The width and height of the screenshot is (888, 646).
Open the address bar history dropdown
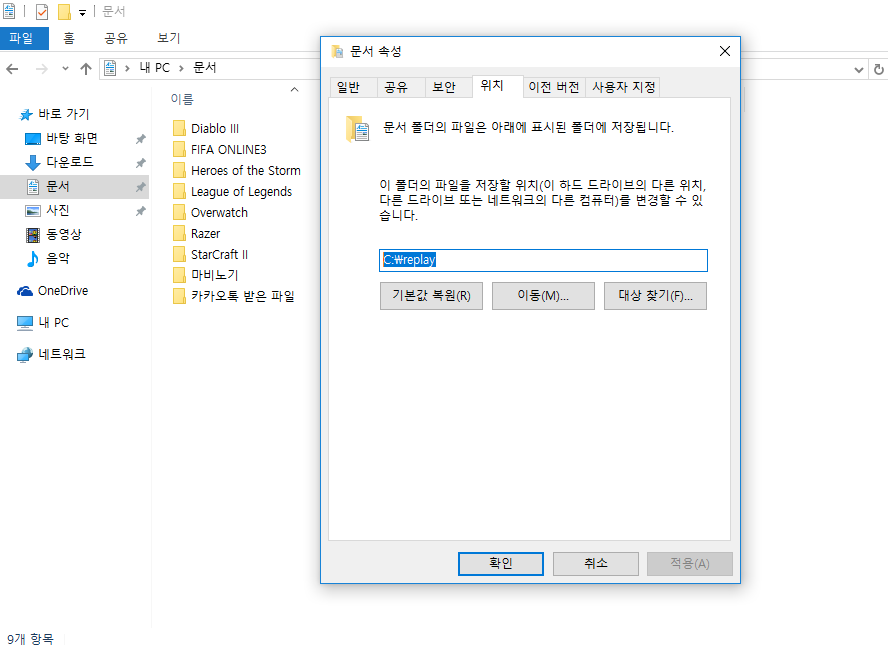click(x=858, y=67)
